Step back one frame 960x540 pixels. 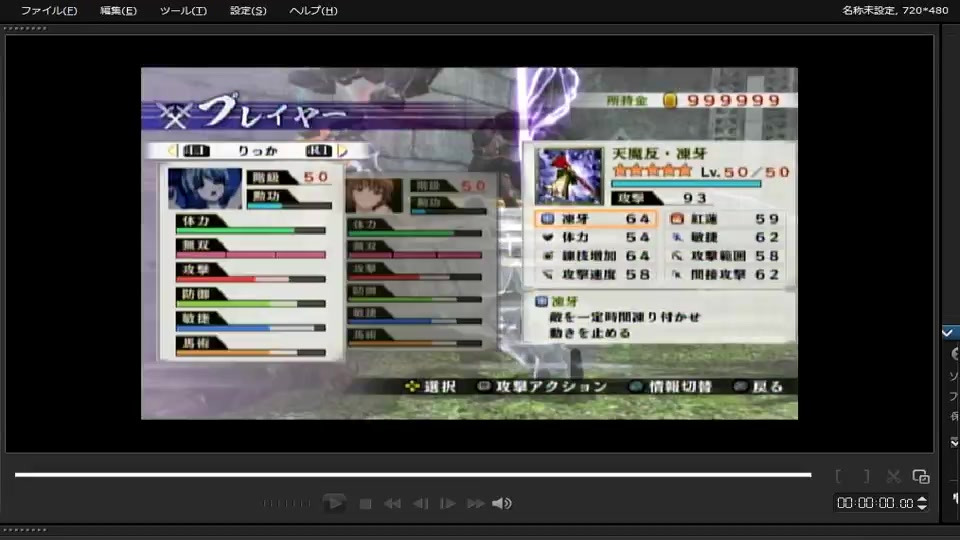[x=421, y=504]
